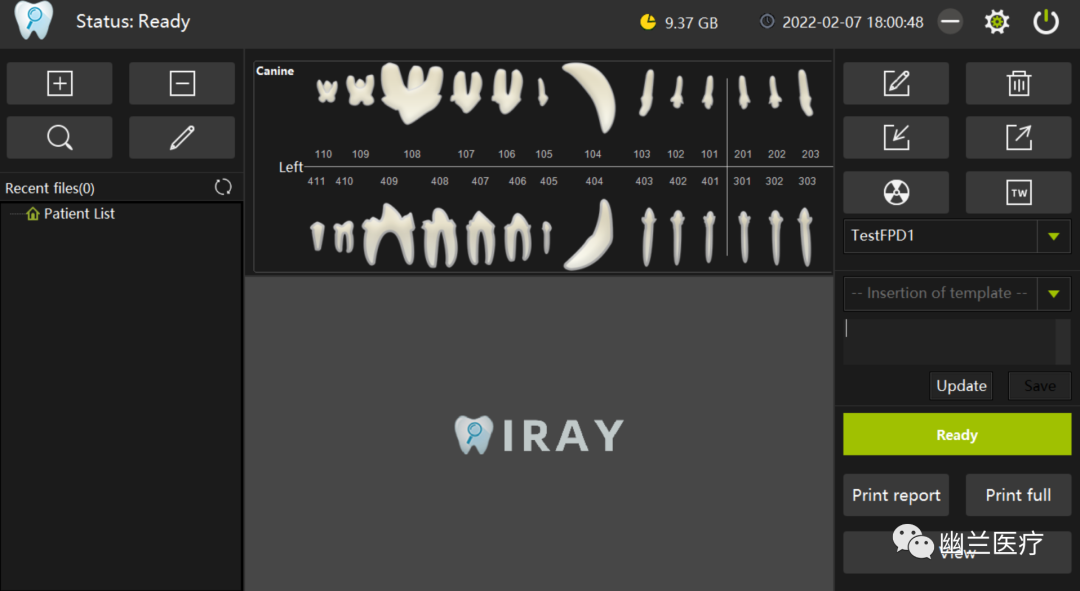Click the Print report button

pyautogui.click(x=896, y=495)
